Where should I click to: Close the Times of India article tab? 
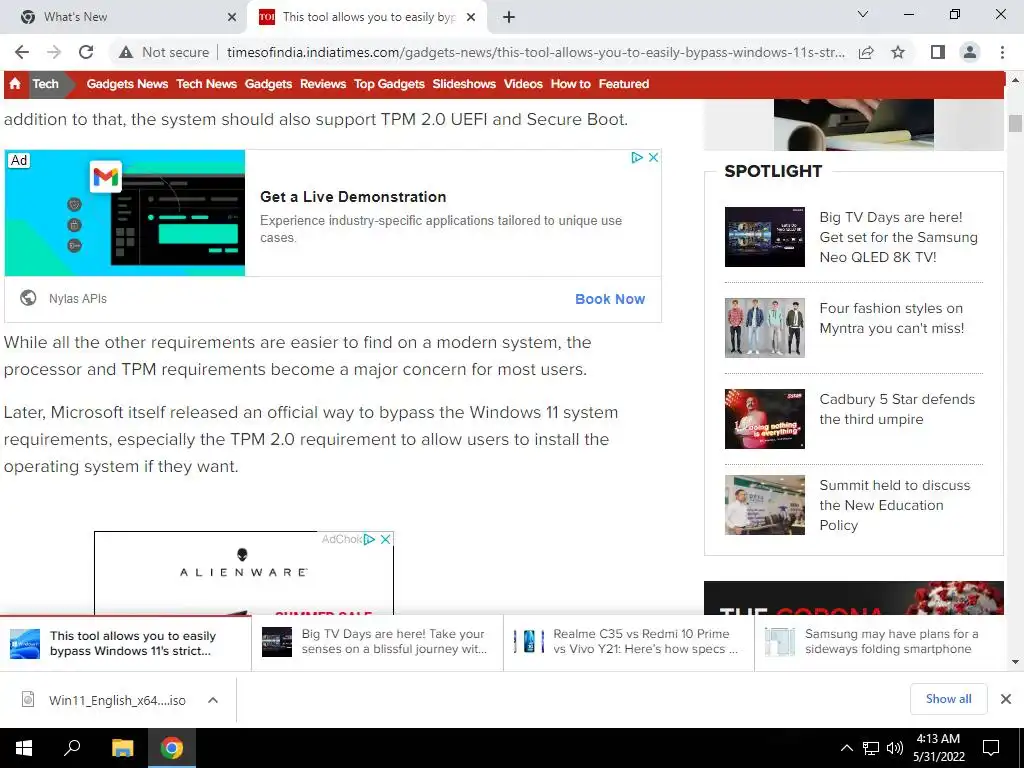coord(471,17)
